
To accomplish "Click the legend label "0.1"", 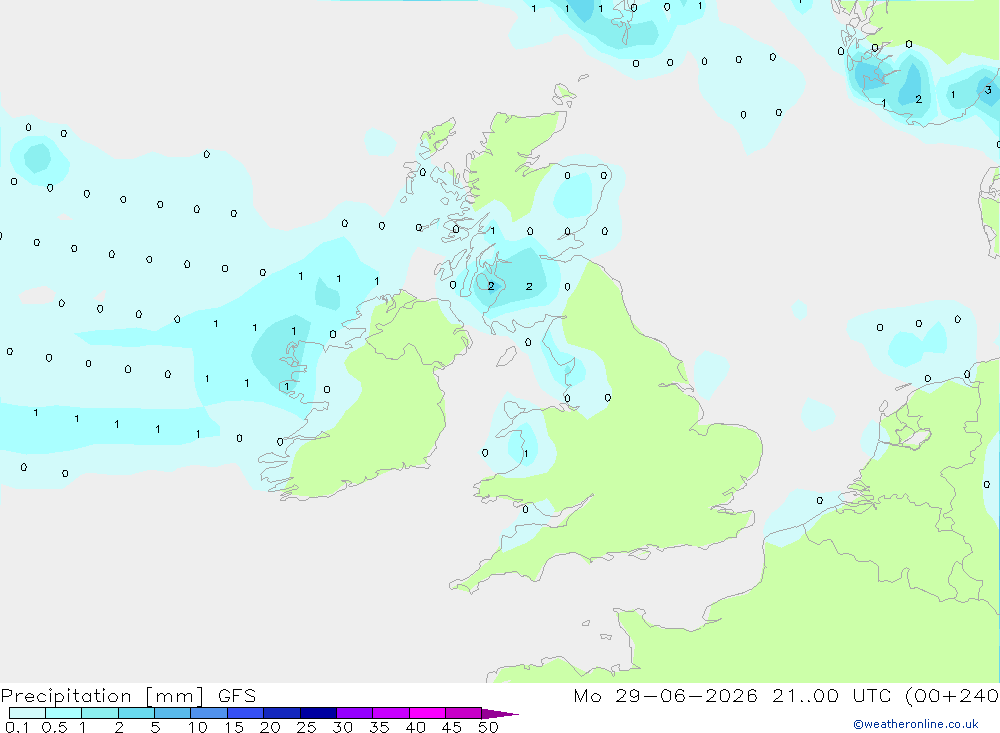I will pos(17,727).
